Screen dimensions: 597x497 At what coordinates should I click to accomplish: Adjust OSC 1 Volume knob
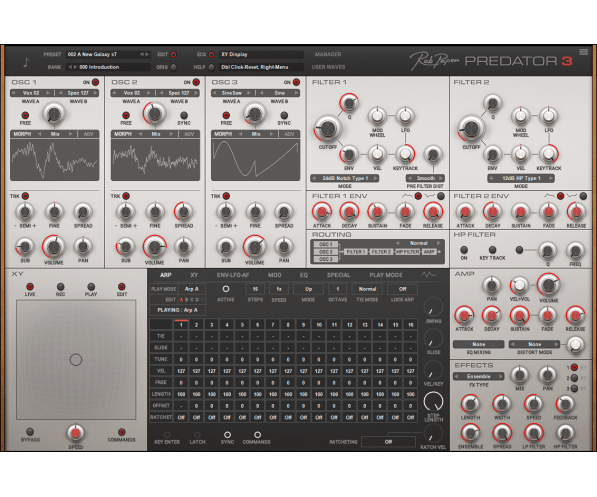click(54, 246)
